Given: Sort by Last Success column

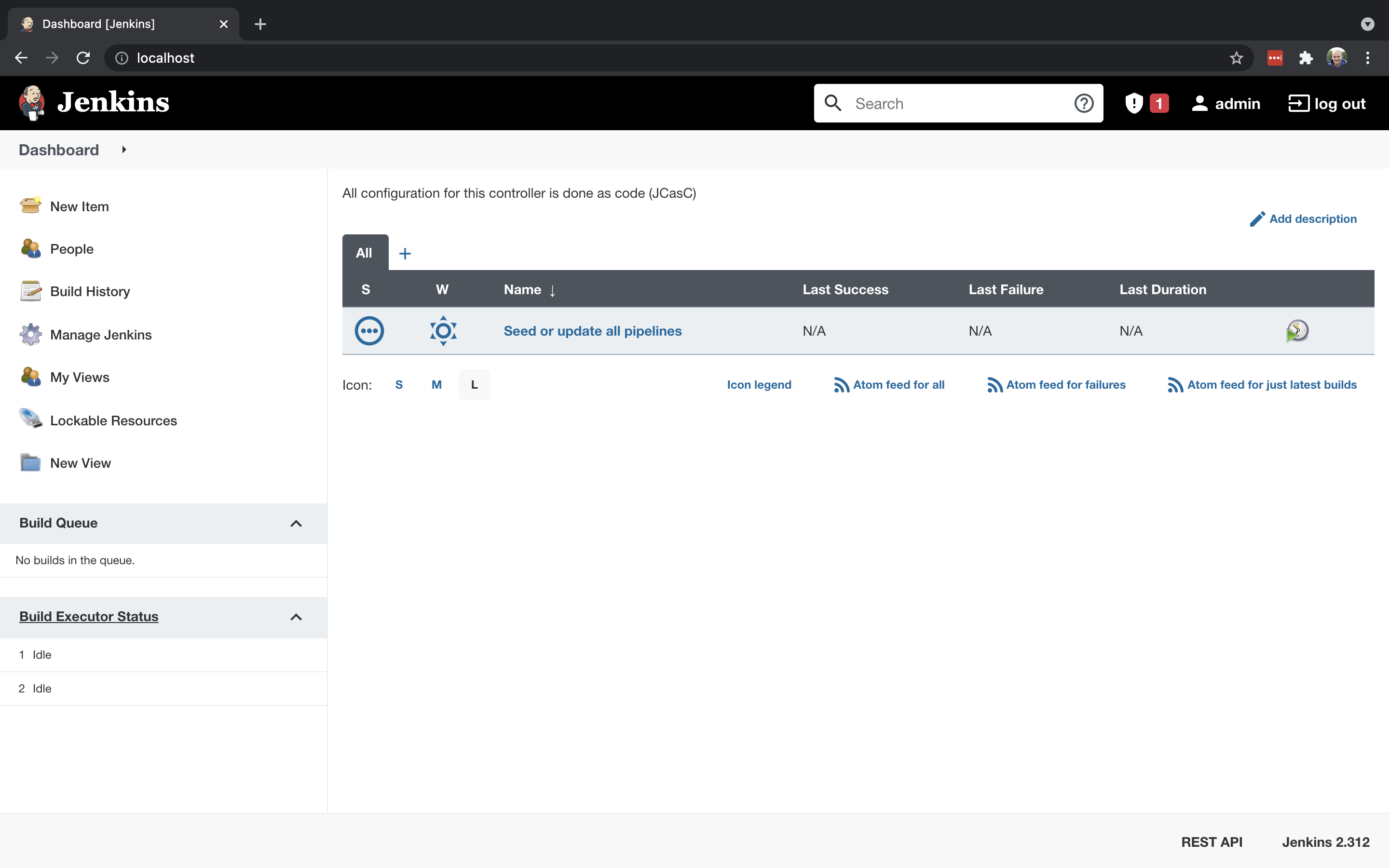Looking at the screenshot, I should click(x=845, y=289).
